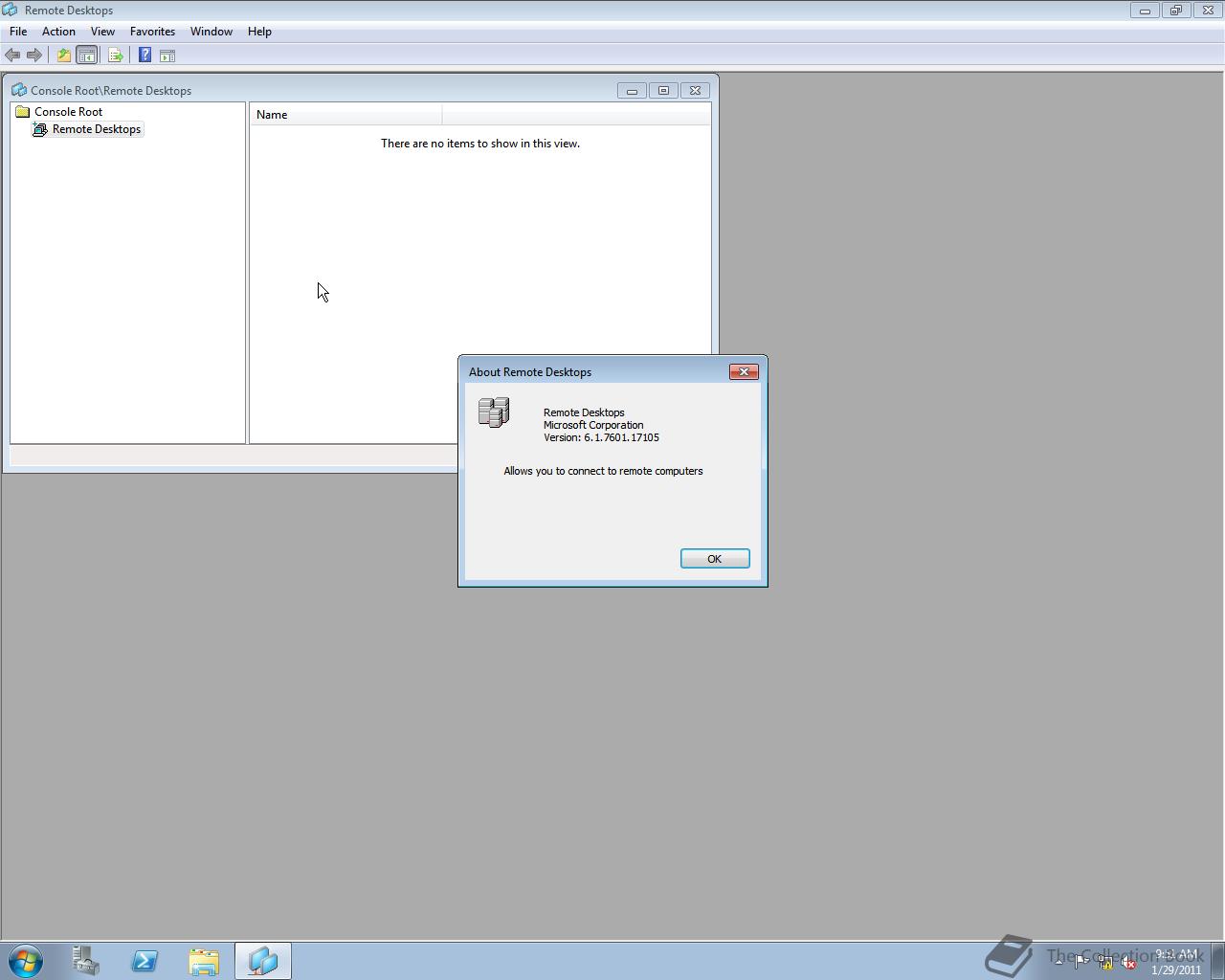Close the About Remote Desktops dialog
Image resolution: width=1225 pixels, height=980 pixels.
pyautogui.click(x=744, y=371)
